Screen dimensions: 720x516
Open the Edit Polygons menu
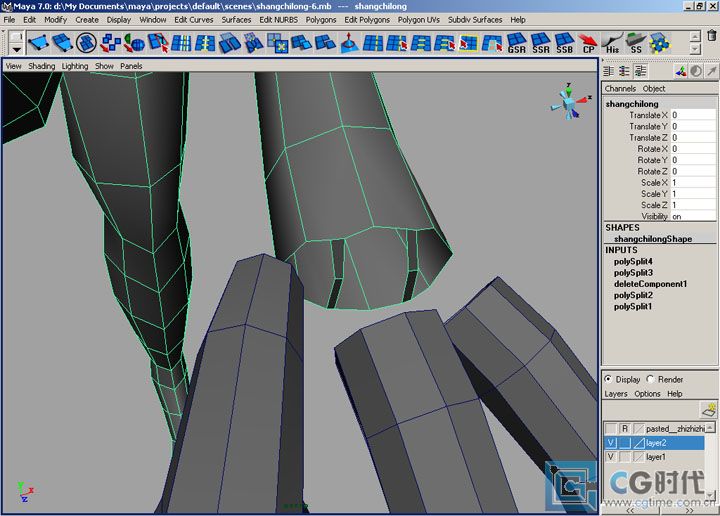click(367, 20)
